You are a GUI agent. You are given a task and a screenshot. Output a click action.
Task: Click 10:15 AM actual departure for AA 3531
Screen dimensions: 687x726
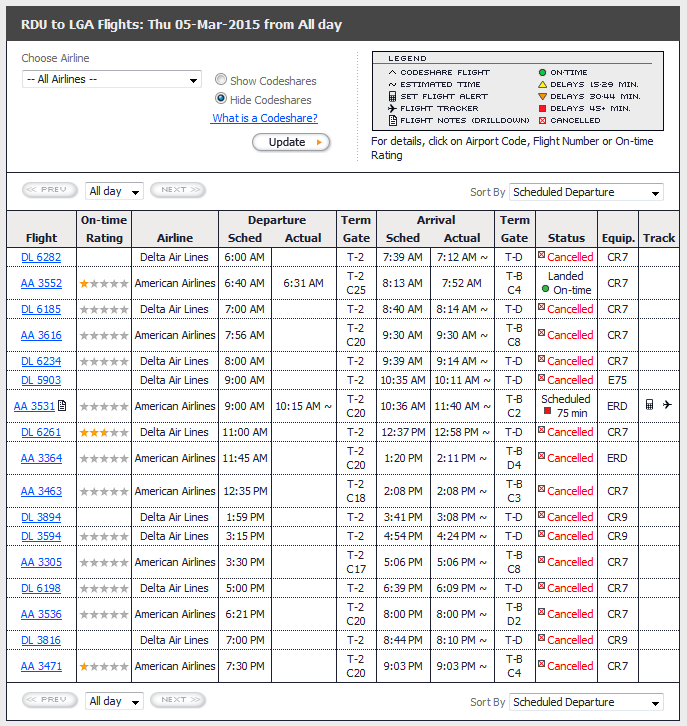303,406
